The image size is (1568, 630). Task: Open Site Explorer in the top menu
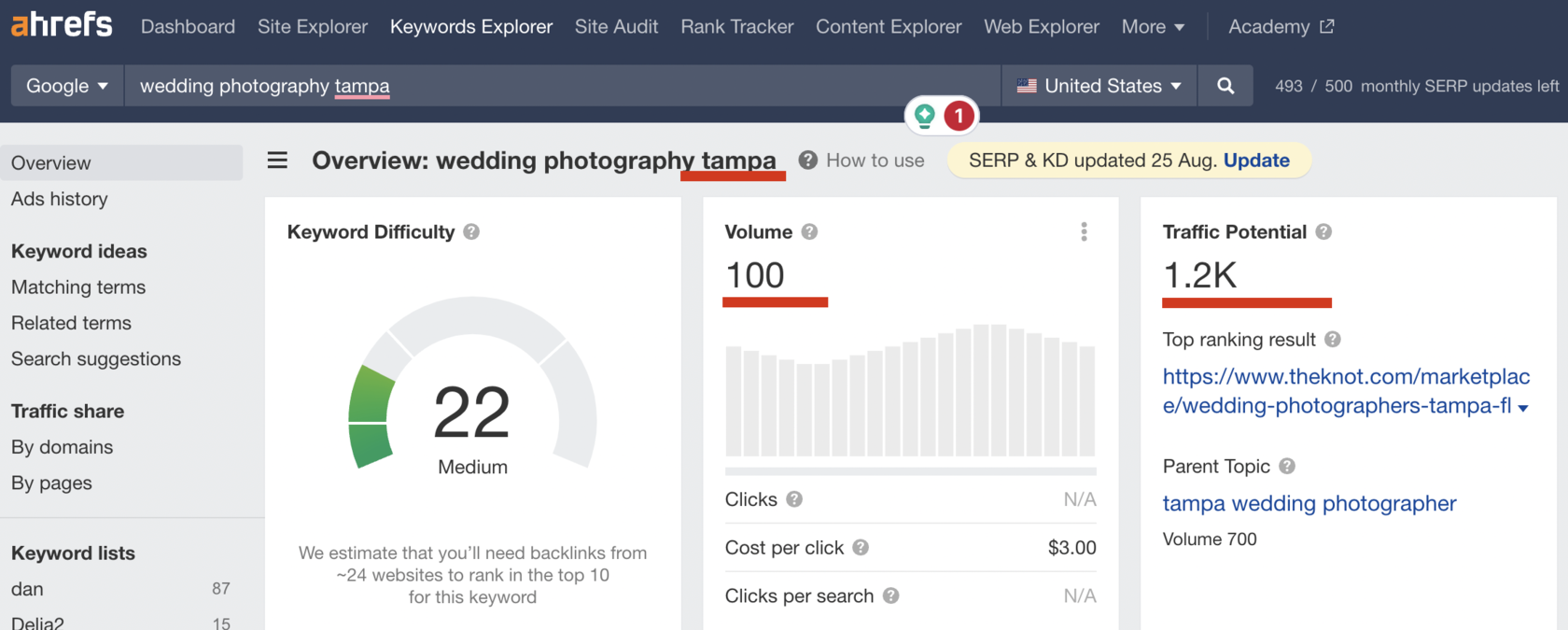tap(313, 27)
